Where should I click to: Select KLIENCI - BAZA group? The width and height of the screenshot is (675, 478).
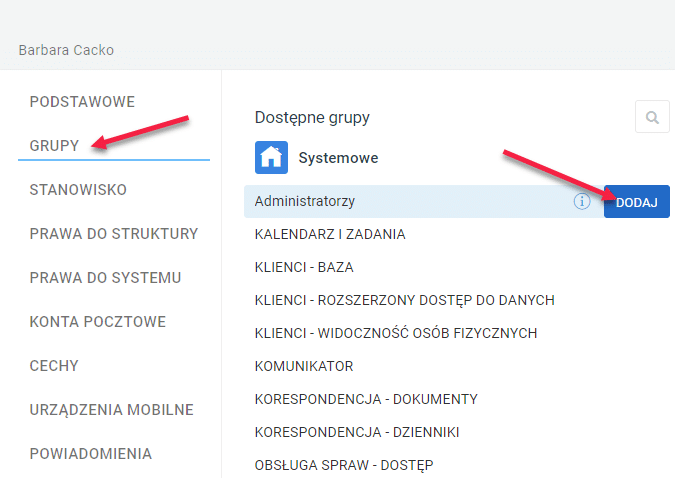click(304, 267)
